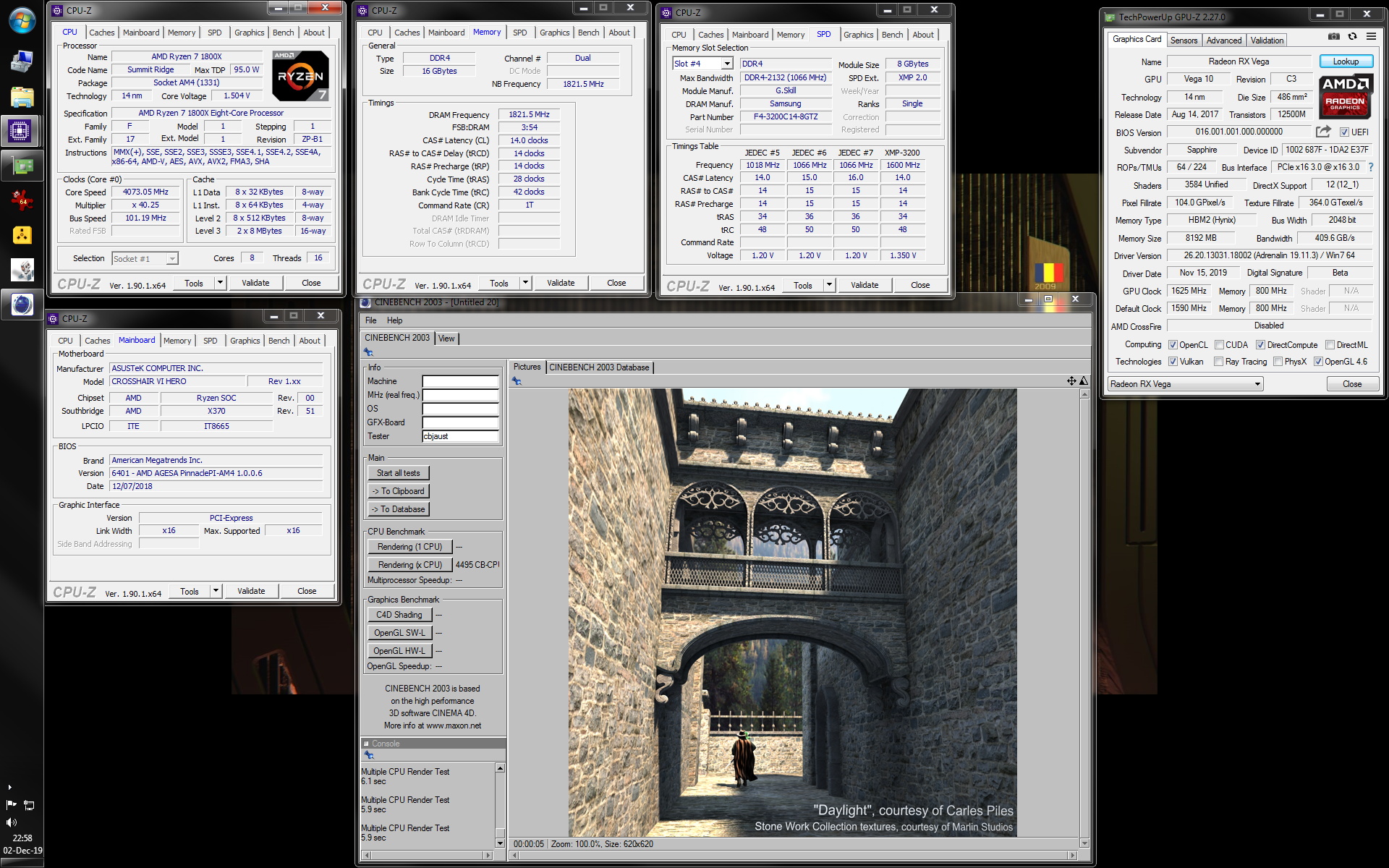Toggle the PhysX checkbox
Viewport: 1389px width, 868px height.
(1278, 362)
